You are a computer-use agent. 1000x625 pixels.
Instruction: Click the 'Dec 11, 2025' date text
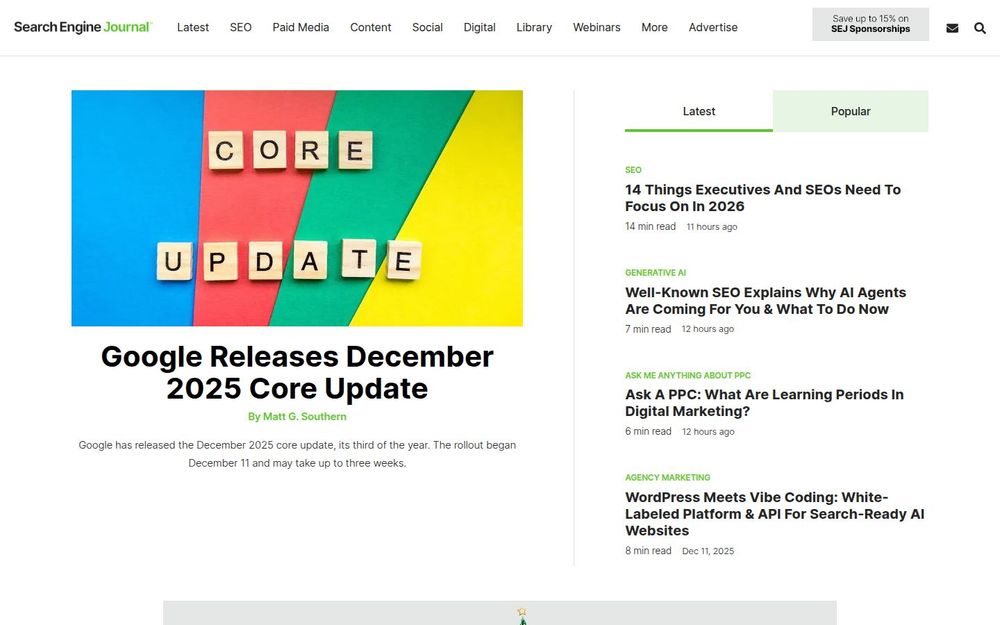pyautogui.click(x=708, y=551)
